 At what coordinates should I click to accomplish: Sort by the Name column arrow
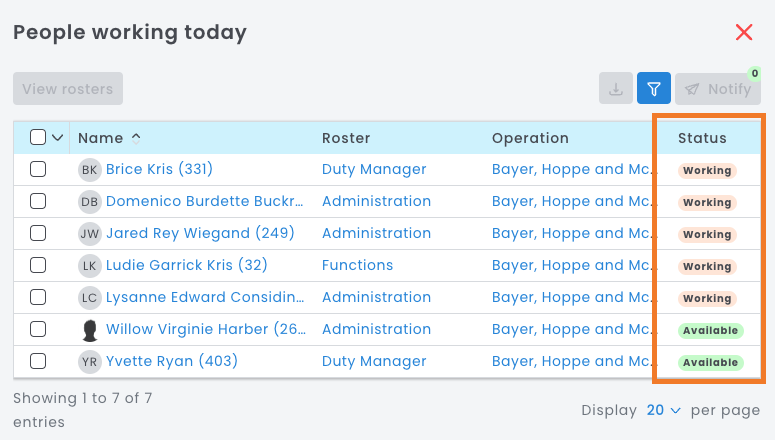(136, 138)
